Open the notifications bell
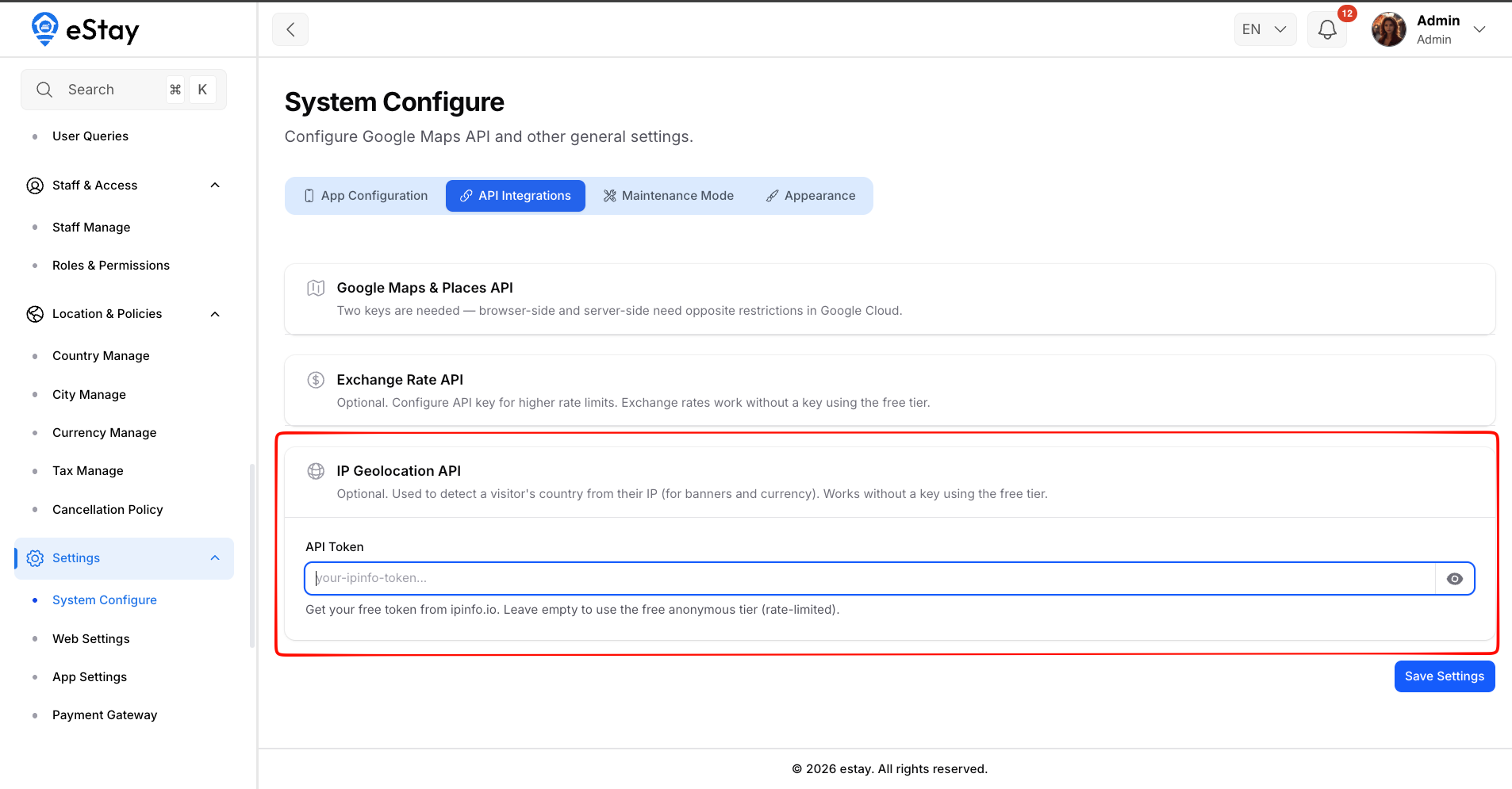 coord(1327,29)
